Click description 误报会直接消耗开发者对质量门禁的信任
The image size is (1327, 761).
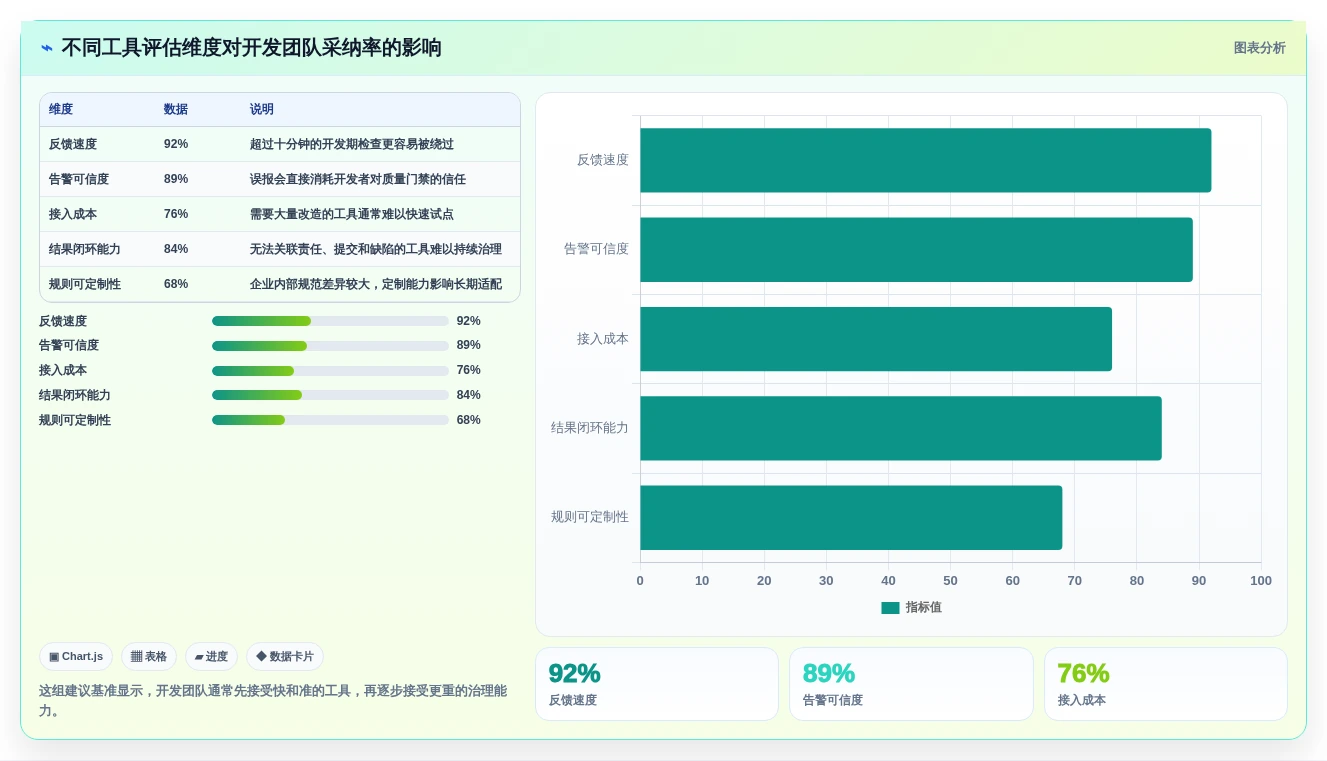(358, 179)
